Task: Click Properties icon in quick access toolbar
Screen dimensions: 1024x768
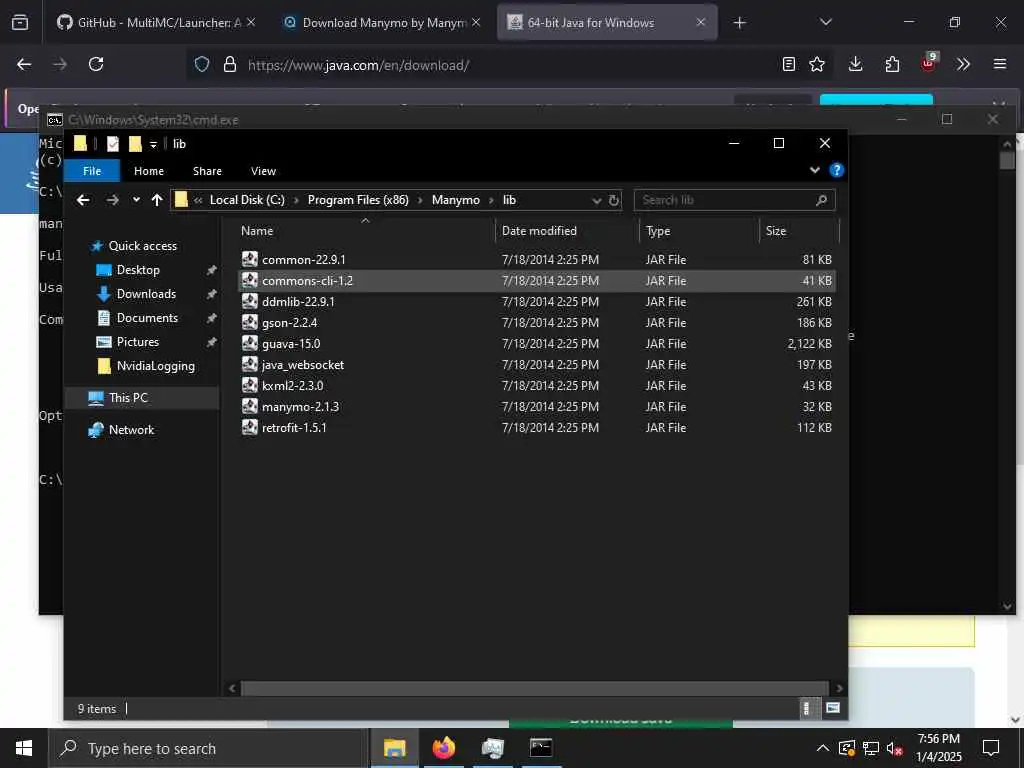Action: [x=113, y=144]
